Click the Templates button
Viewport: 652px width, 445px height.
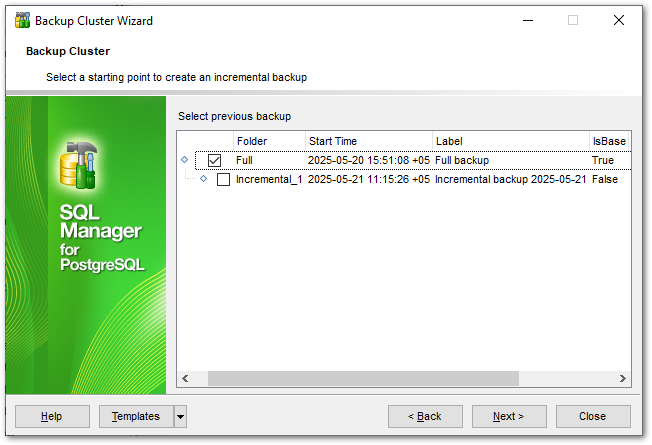tap(136, 416)
